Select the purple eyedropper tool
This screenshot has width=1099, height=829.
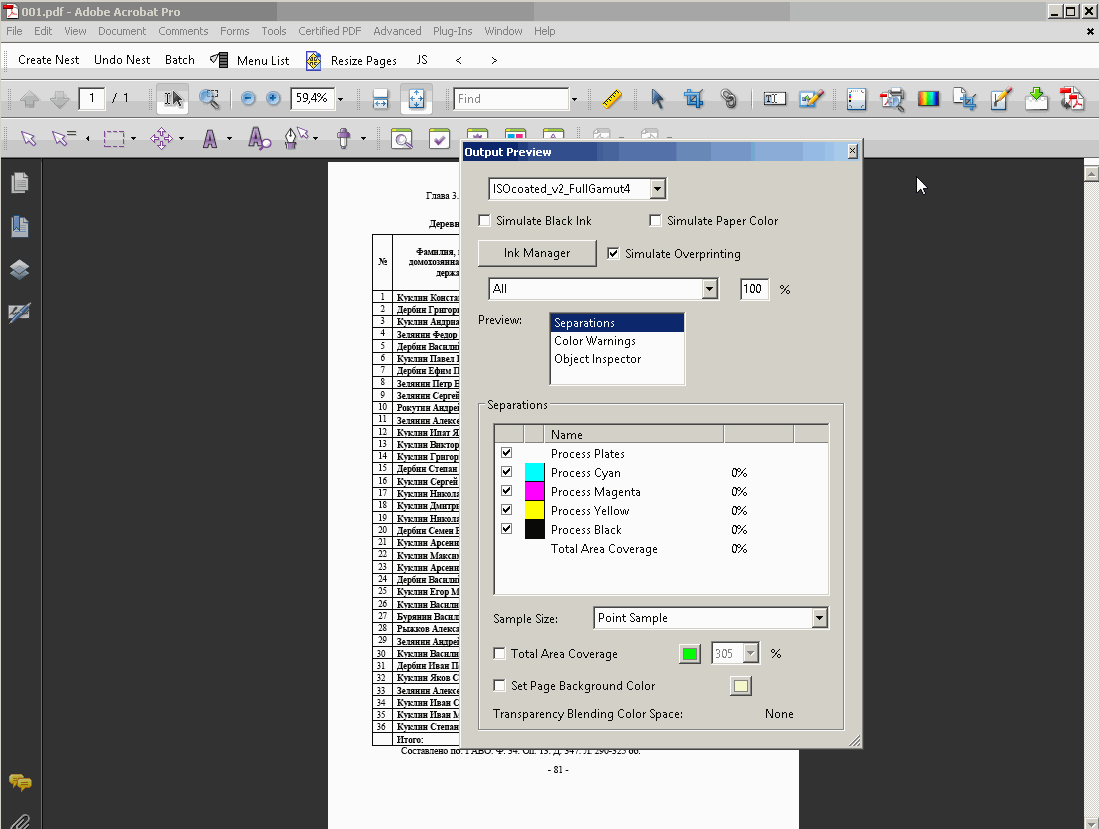343,138
